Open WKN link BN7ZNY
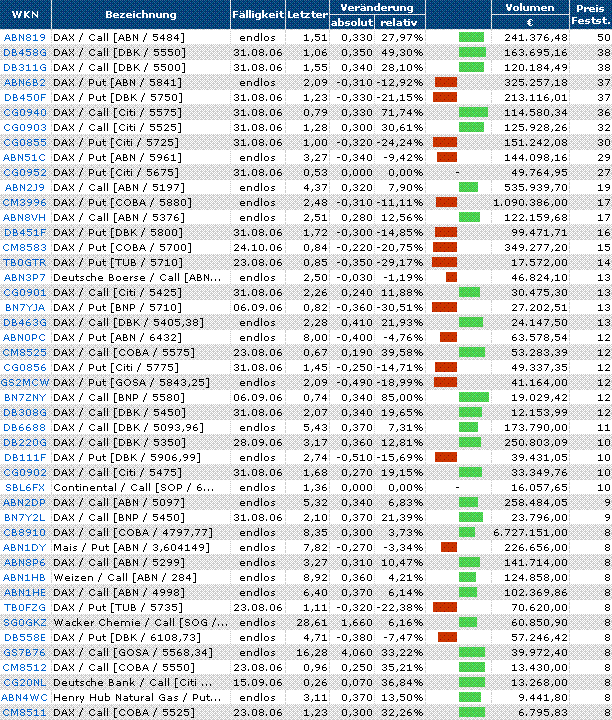The height and width of the screenshot is (720, 612). pos(25,397)
